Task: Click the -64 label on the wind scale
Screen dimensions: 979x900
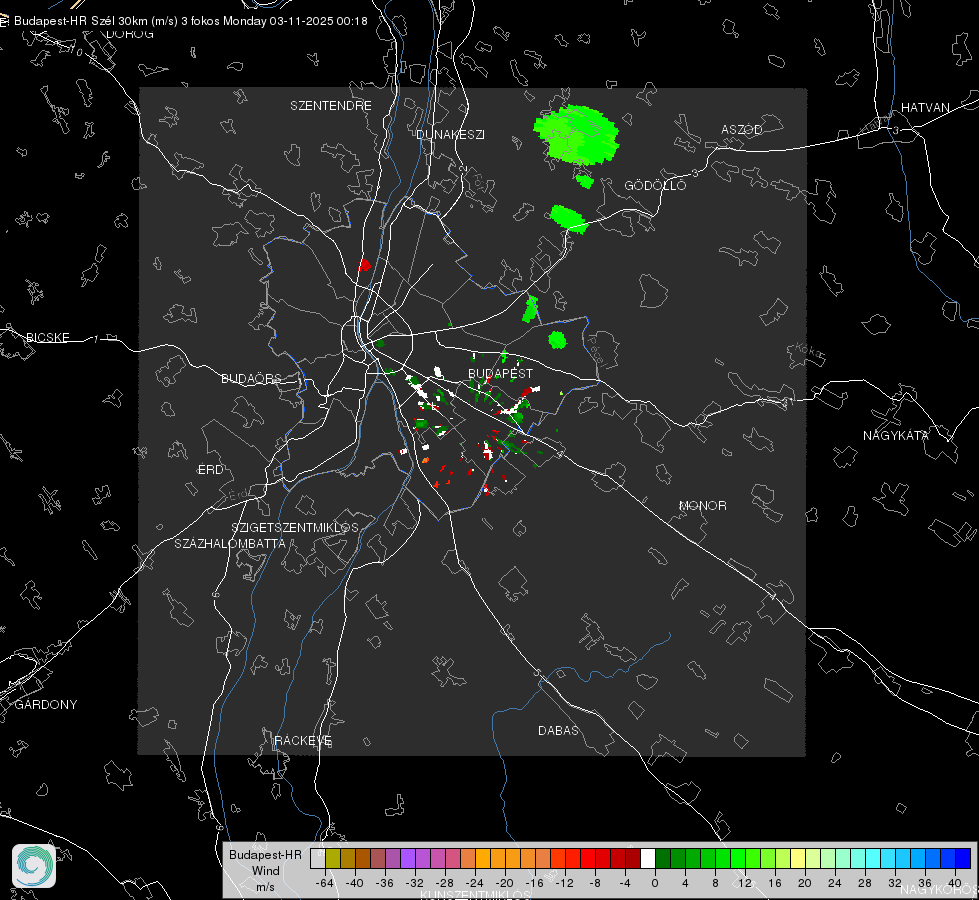Action: coord(324,883)
